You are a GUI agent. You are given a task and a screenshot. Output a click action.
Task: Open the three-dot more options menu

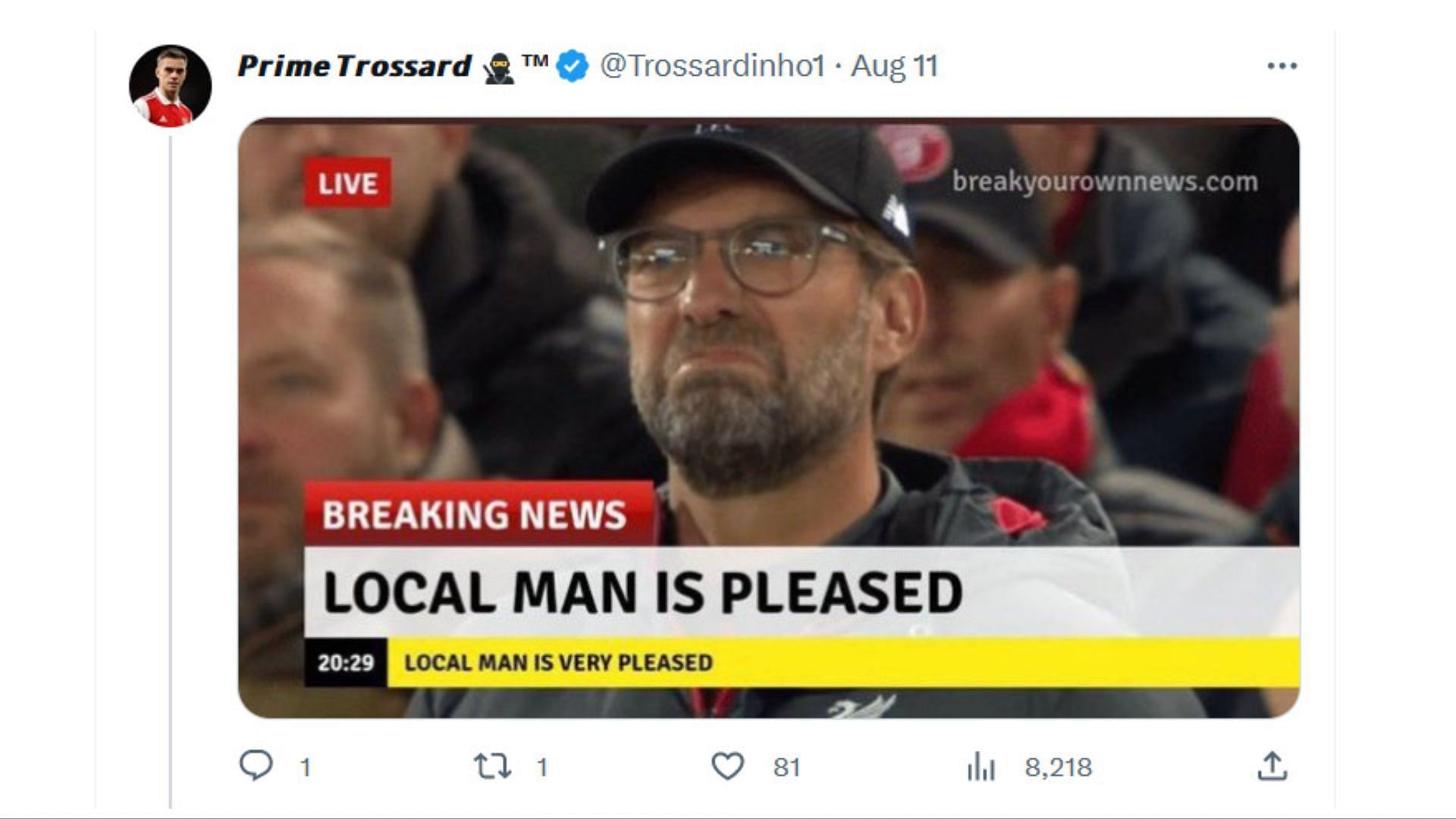pos(1282,66)
